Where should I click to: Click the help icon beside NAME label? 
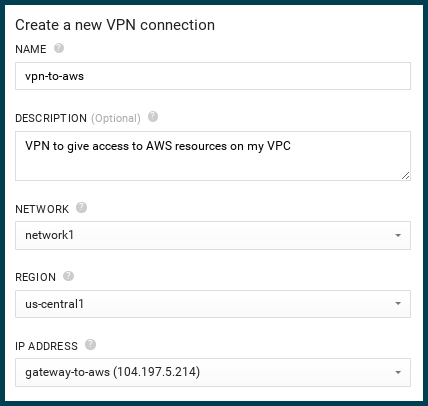[x=59, y=48]
